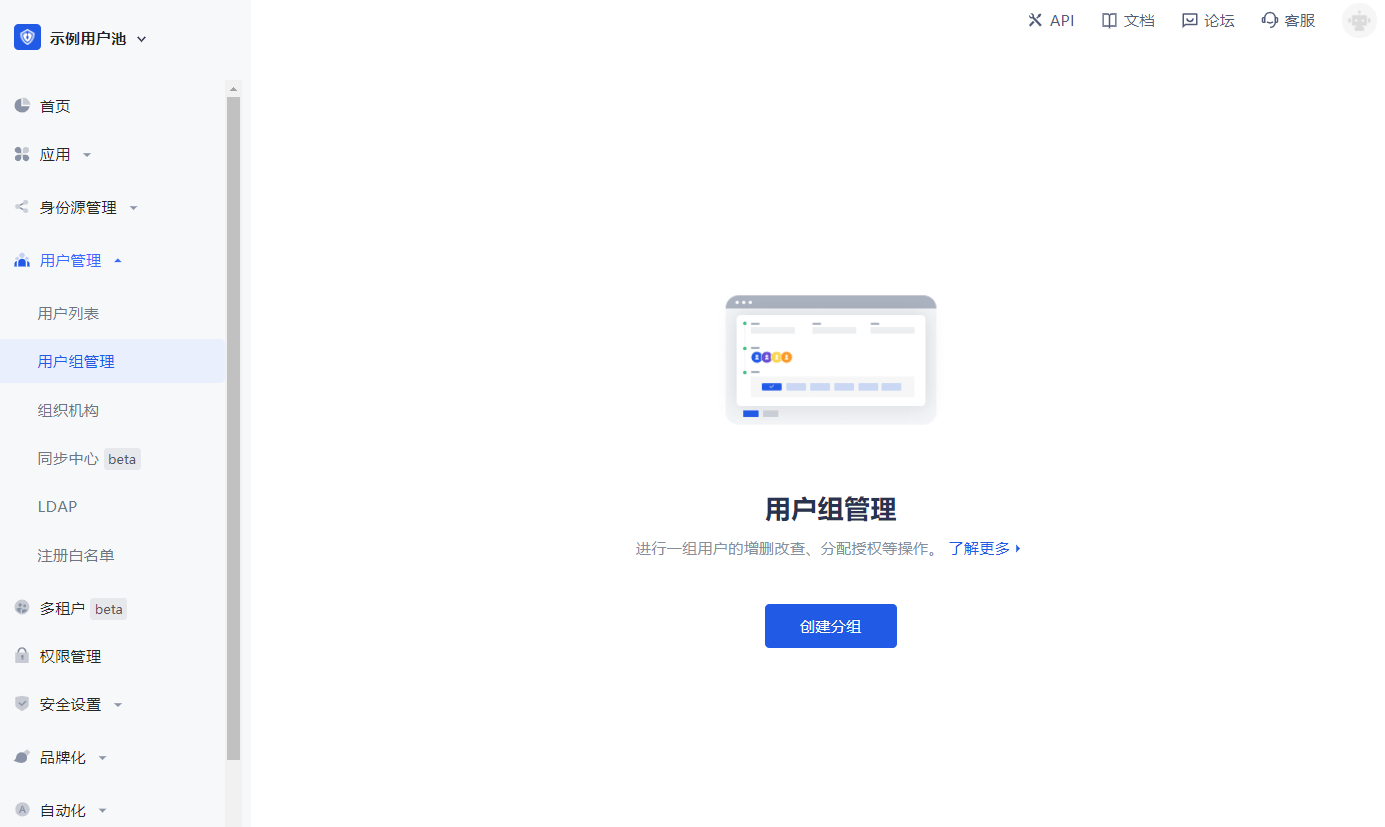Click the 客服 headset icon
Viewport: 1385px width, 827px height.
point(1270,21)
